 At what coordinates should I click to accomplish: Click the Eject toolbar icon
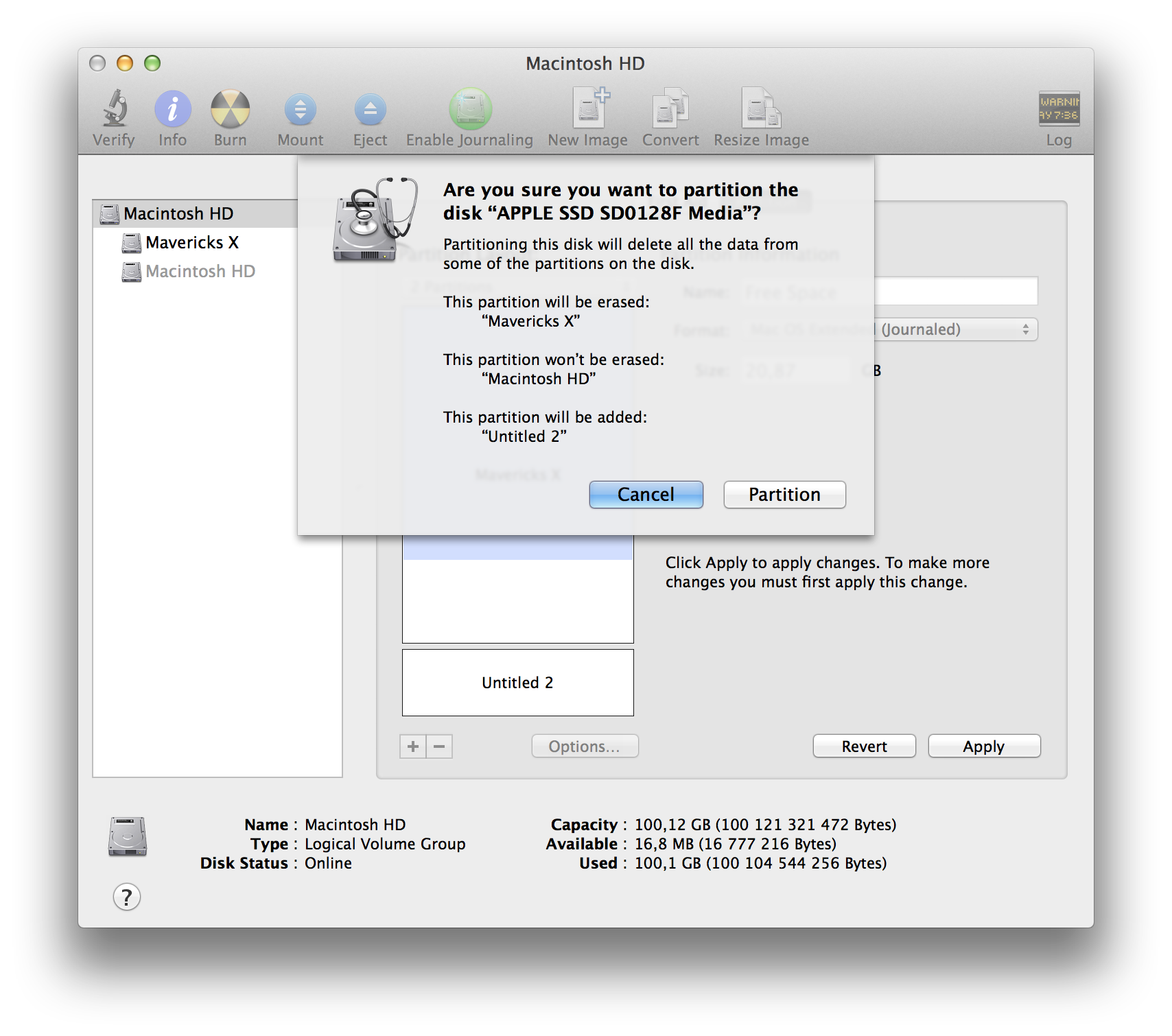(x=370, y=110)
